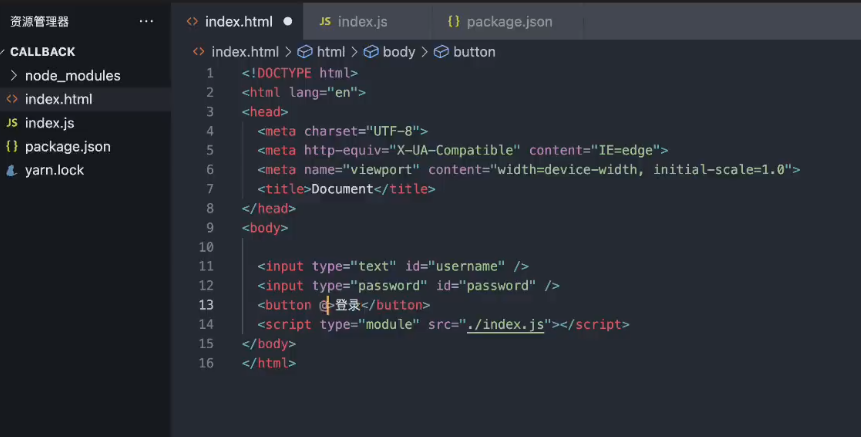Click line number 1 in the gutter
Image resolution: width=861 pixels, height=437 pixels.
pyautogui.click(x=210, y=73)
